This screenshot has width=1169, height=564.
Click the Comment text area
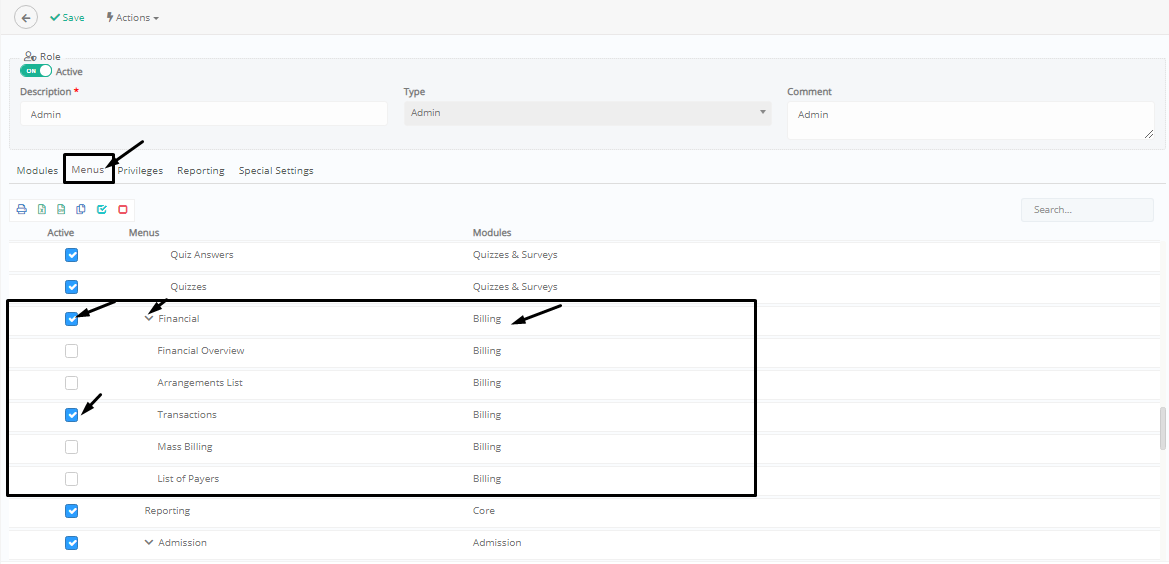(x=971, y=120)
